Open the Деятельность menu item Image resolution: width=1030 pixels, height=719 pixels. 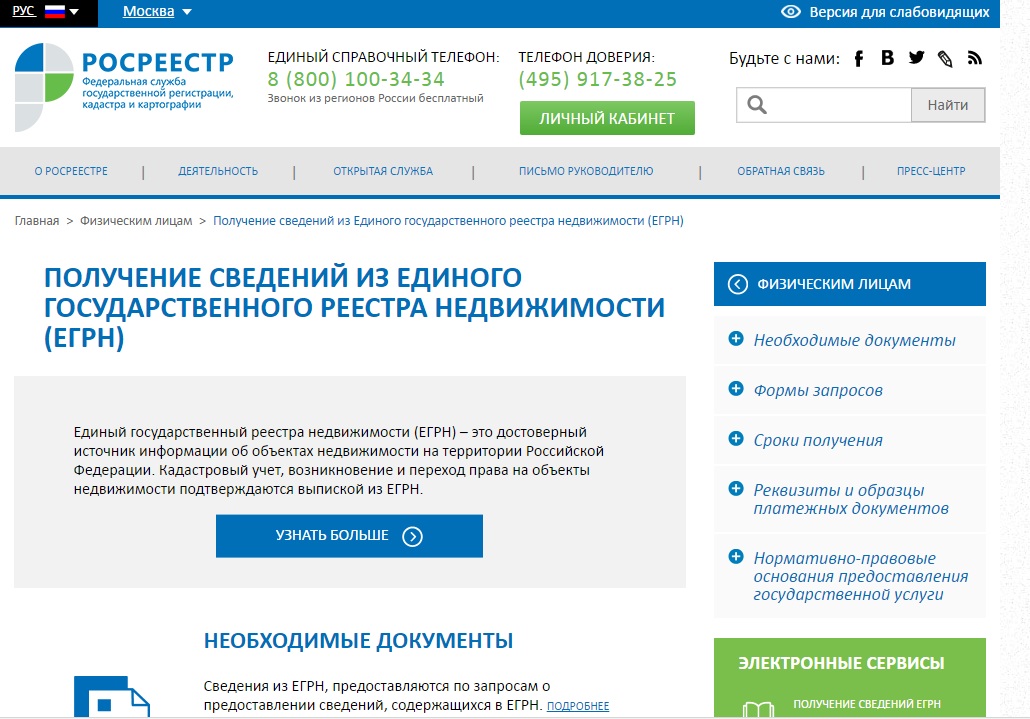click(218, 171)
